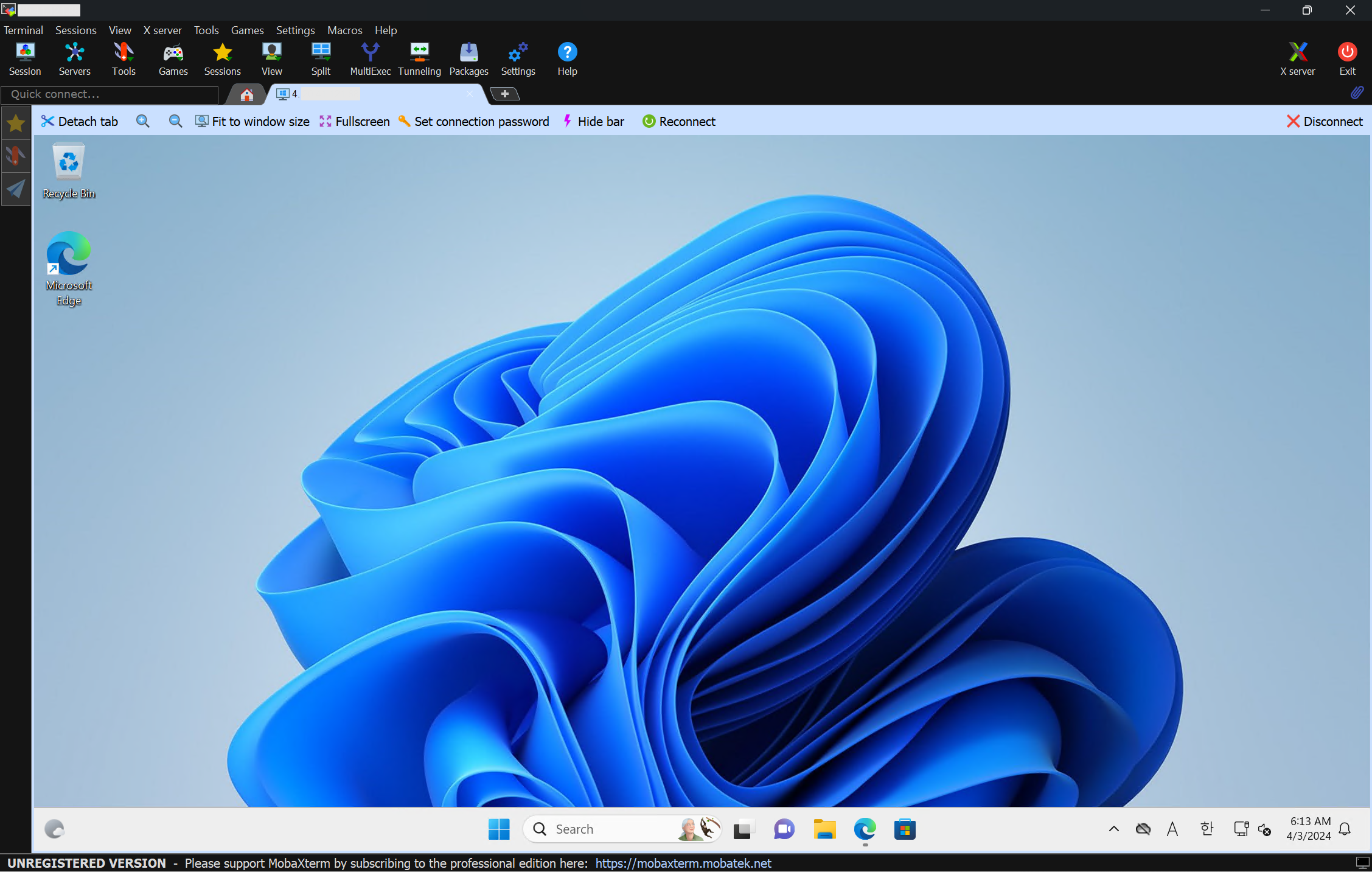The height and width of the screenshot is (872, 1372).
Task: Click the zoom out magnifier icon
Action: [x=175, y=121]
